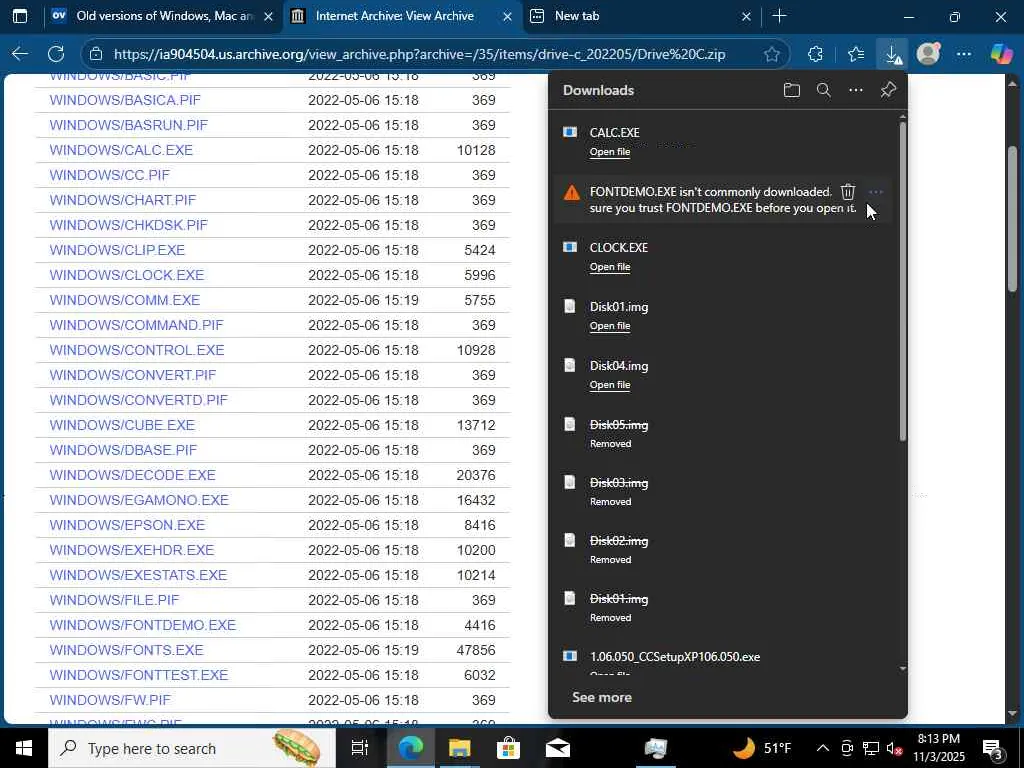Open Mail app from the taskbar
Viewport: 1024px width, 768px height.
coord(558,748)
